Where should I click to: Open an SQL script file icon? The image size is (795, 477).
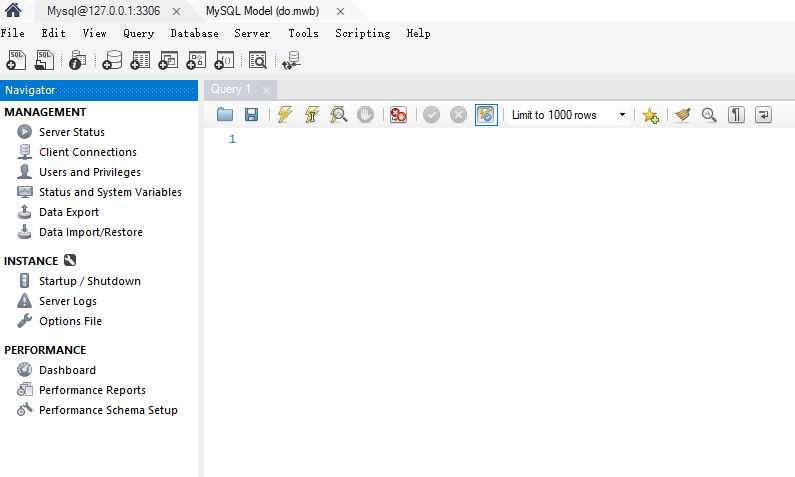(44, 60)
